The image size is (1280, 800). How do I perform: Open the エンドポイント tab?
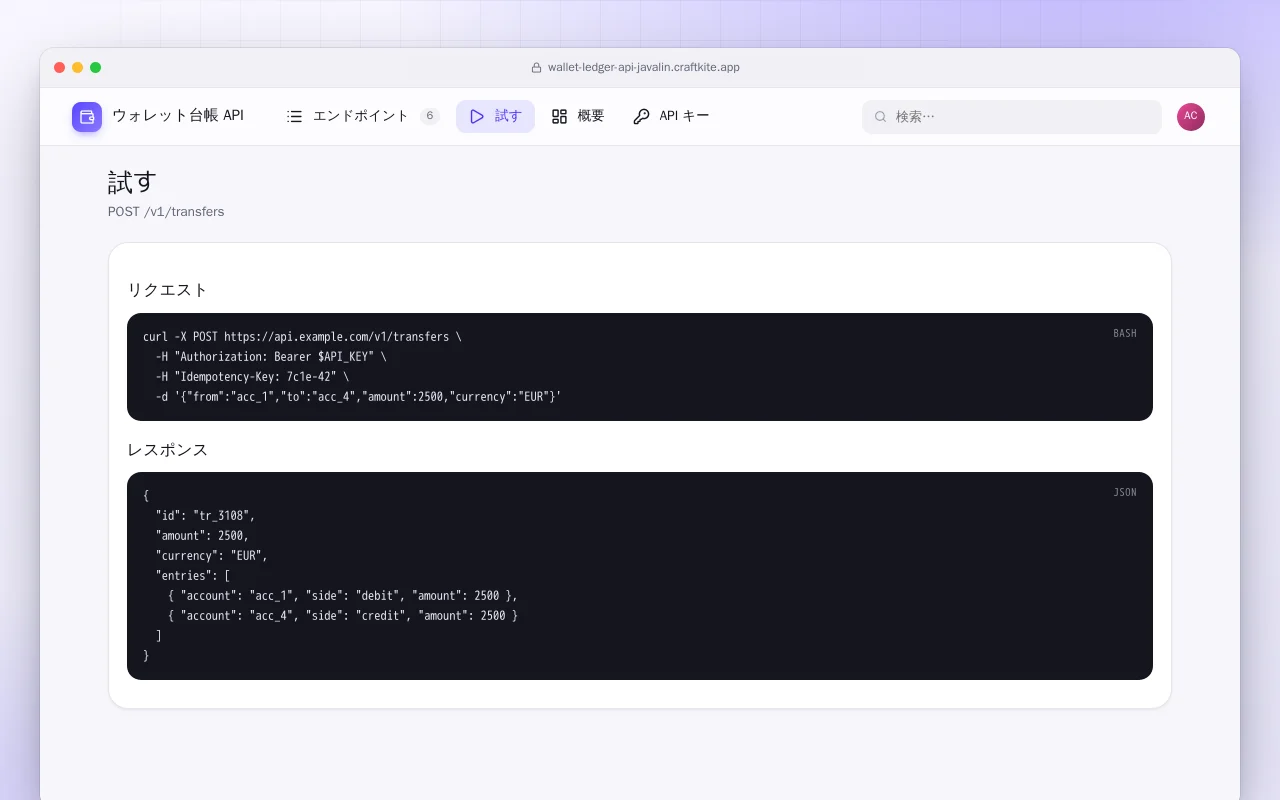362,116
